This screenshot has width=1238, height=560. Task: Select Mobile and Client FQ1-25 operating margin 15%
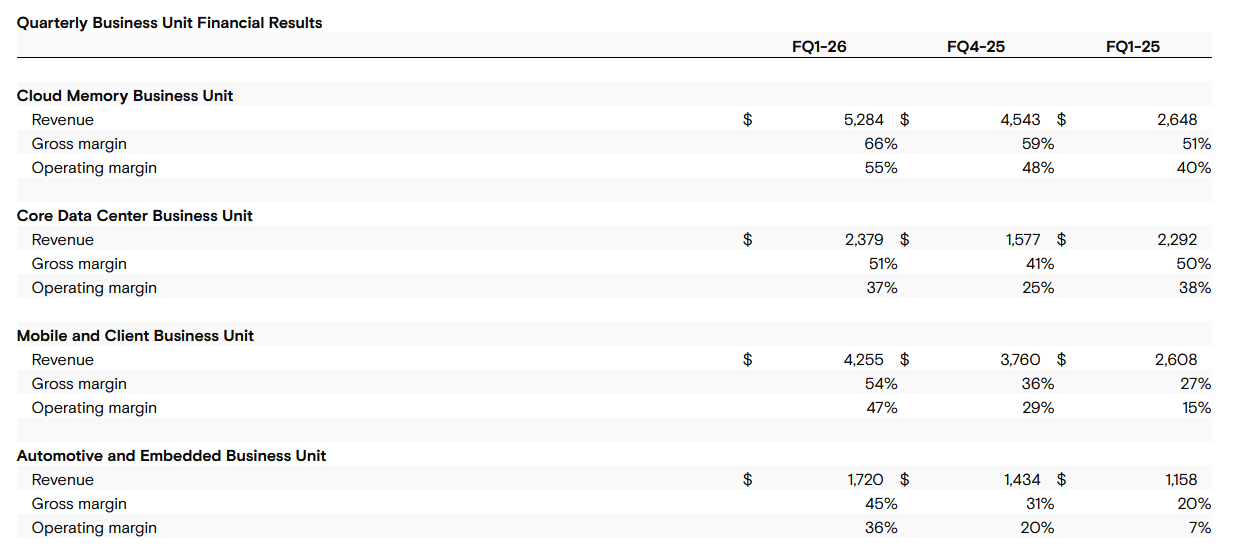click(x=1196, y=408)
